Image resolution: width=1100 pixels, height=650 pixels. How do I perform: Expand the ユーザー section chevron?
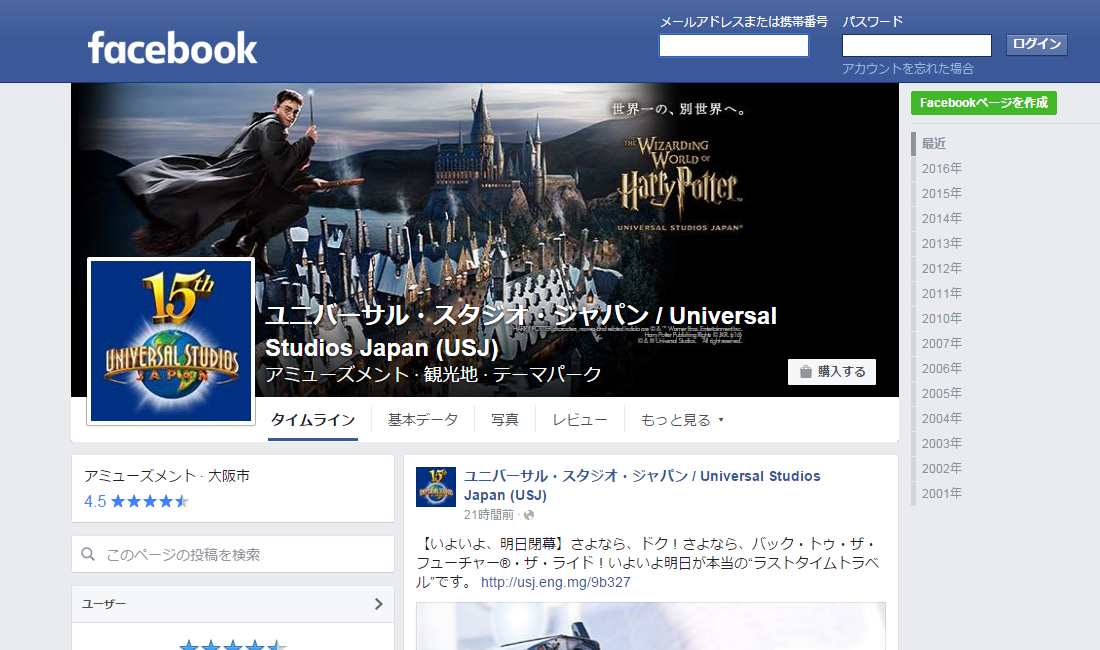coord(379,604)
